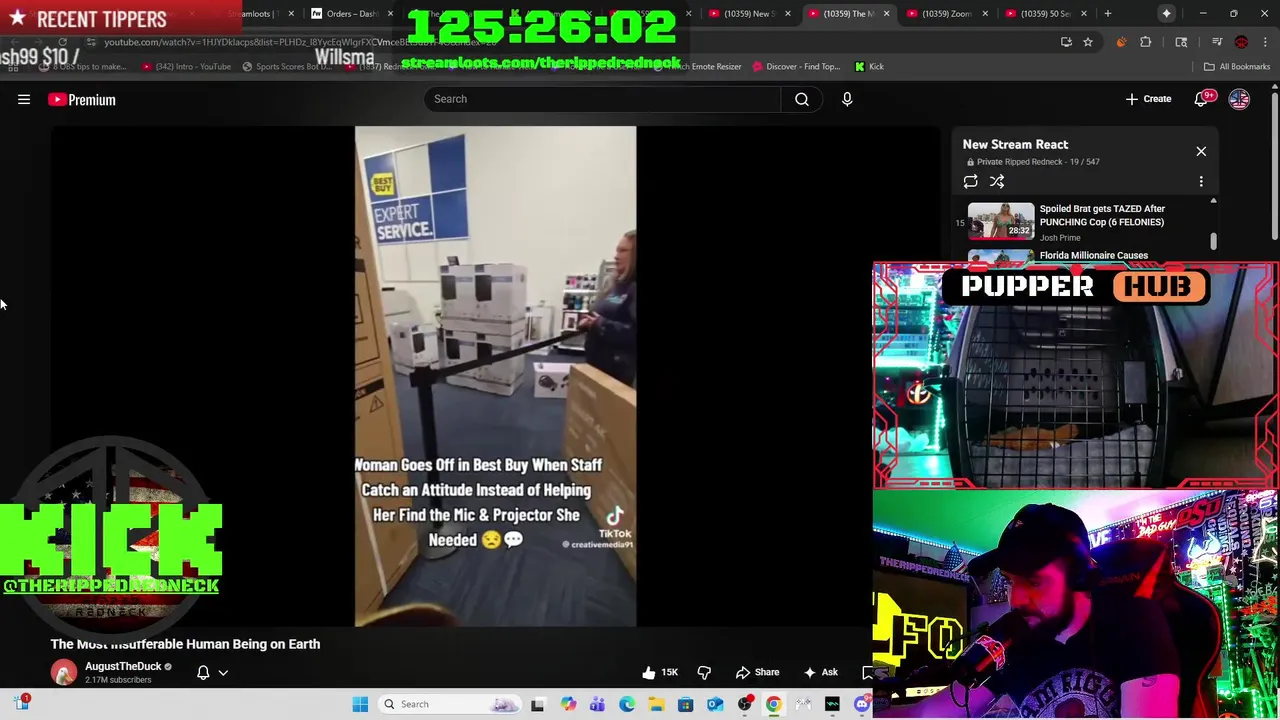Open the YouTube account avatar menu
Viewport: 1280px width, 720px height.
tap(1239, 99)
